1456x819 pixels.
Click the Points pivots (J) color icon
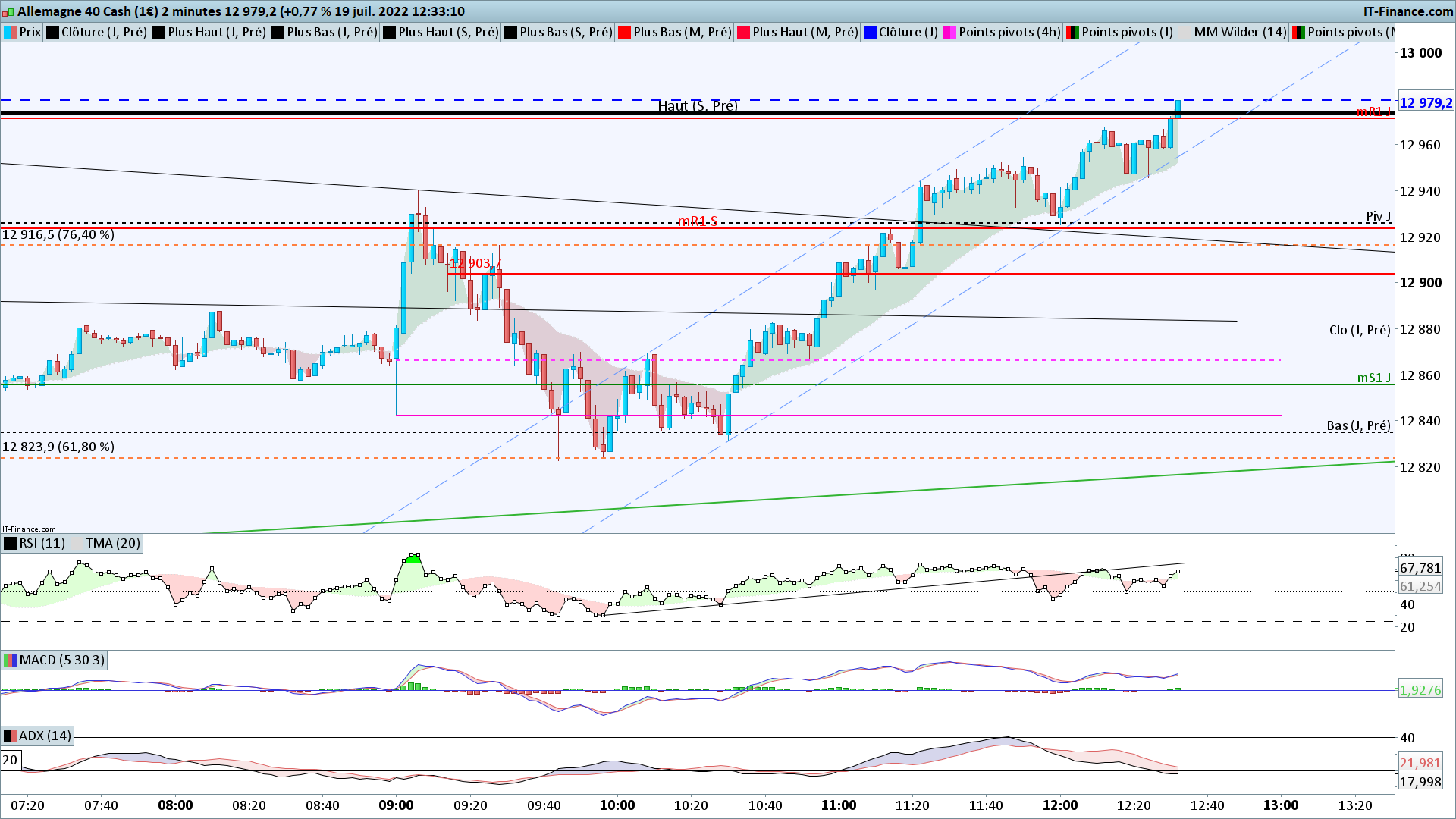[x=1072, y=32]
